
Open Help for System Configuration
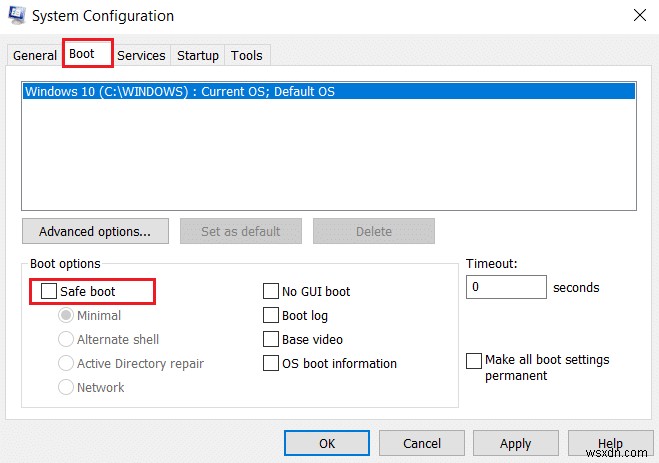pos(610,443)
